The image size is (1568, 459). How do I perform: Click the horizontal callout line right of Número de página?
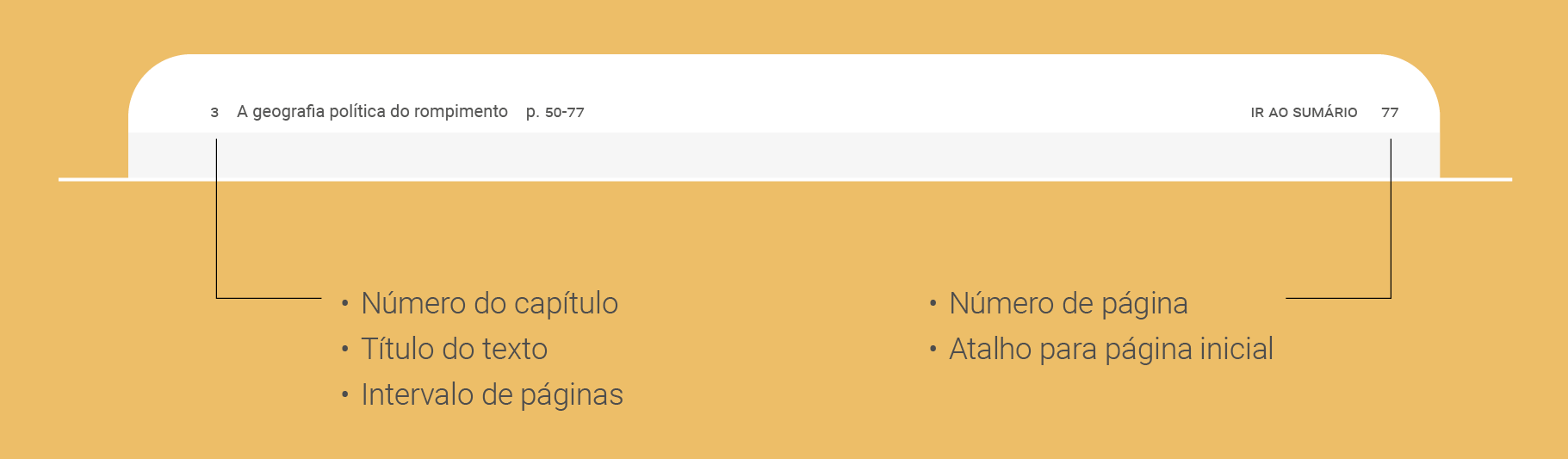pyautogui.click(x=1337, y=298)
